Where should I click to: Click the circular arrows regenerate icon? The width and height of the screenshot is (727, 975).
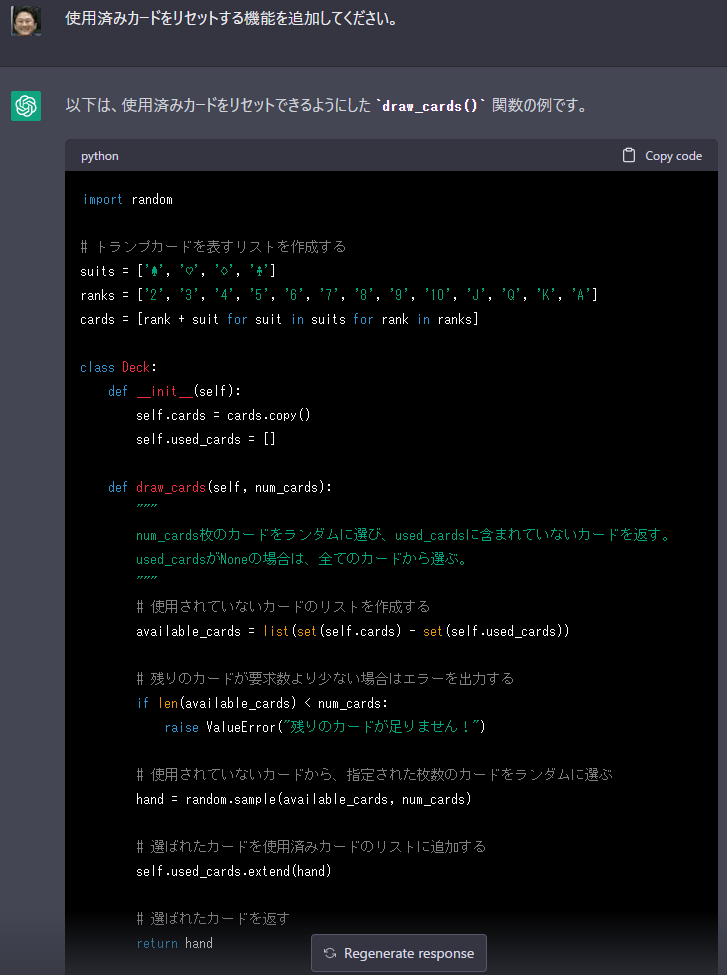[x=330, y=953]
